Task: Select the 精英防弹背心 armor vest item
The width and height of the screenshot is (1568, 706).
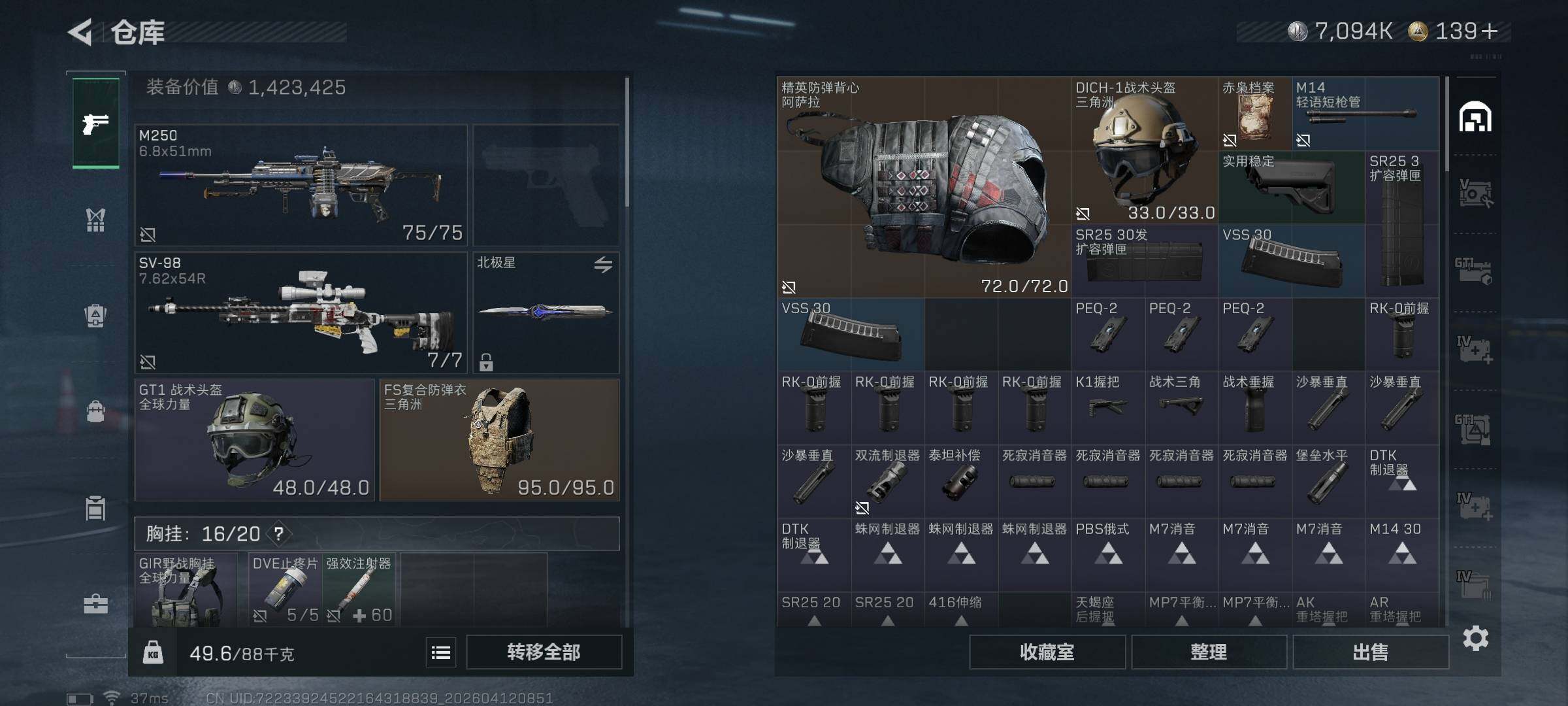Action: (x=924, y=187)
